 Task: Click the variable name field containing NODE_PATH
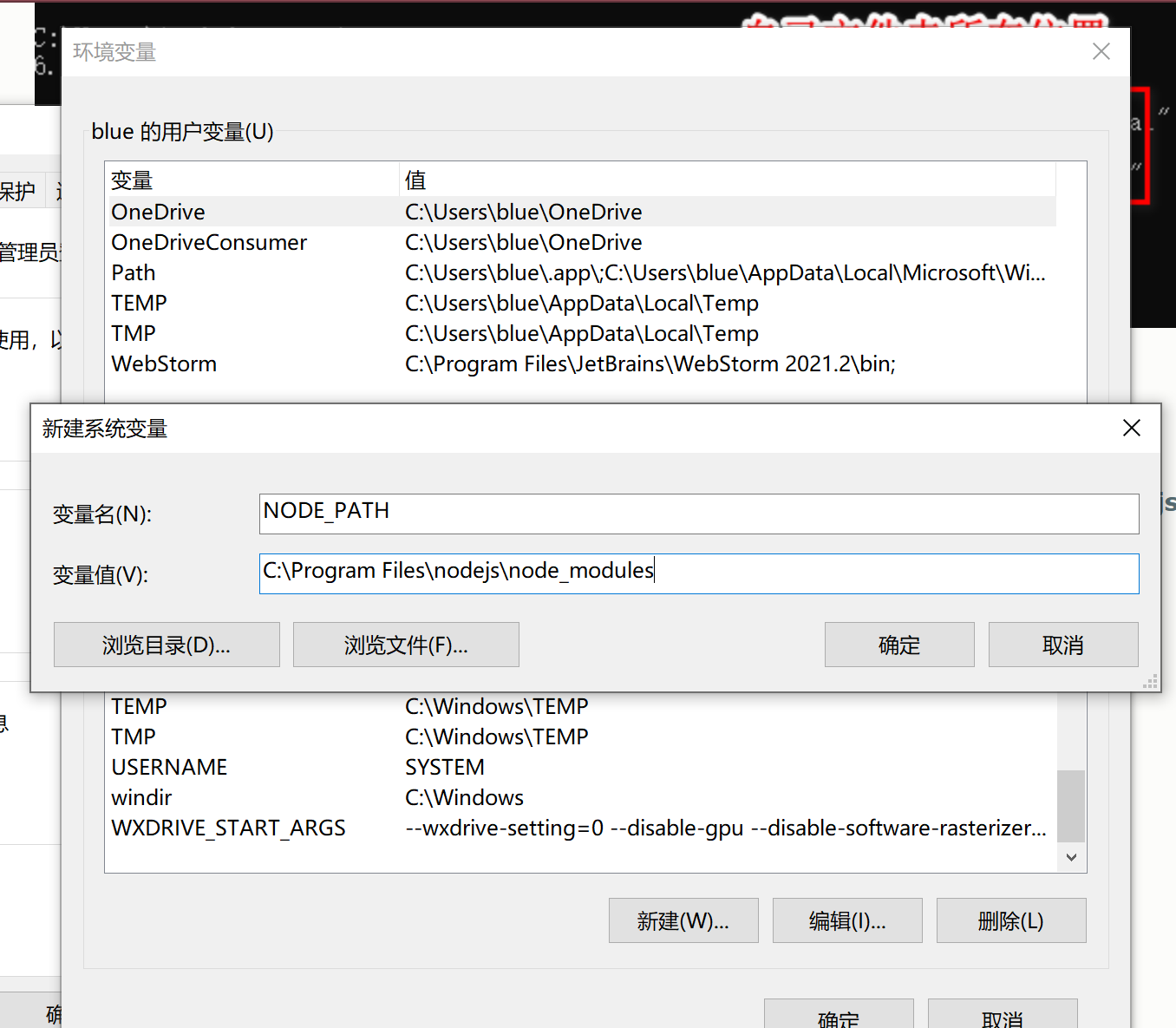(699, 514)
